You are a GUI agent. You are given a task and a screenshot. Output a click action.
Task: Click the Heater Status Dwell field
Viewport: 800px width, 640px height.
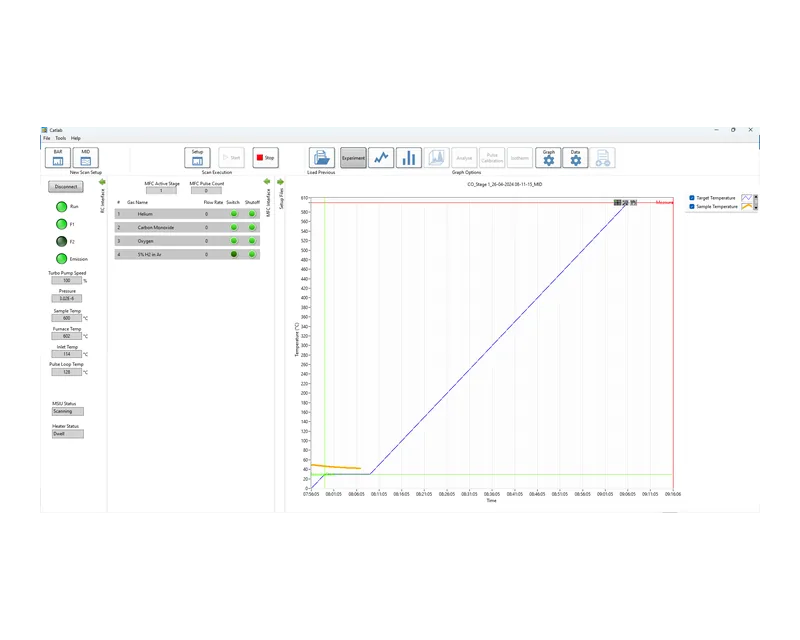coord(67,434)
